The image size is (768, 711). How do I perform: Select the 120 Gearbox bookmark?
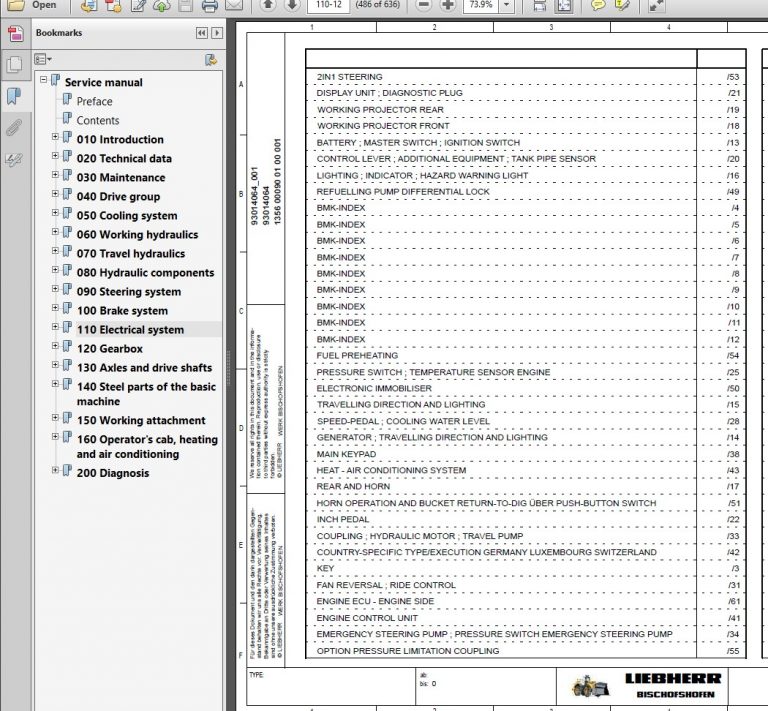[x=110, y=349]
